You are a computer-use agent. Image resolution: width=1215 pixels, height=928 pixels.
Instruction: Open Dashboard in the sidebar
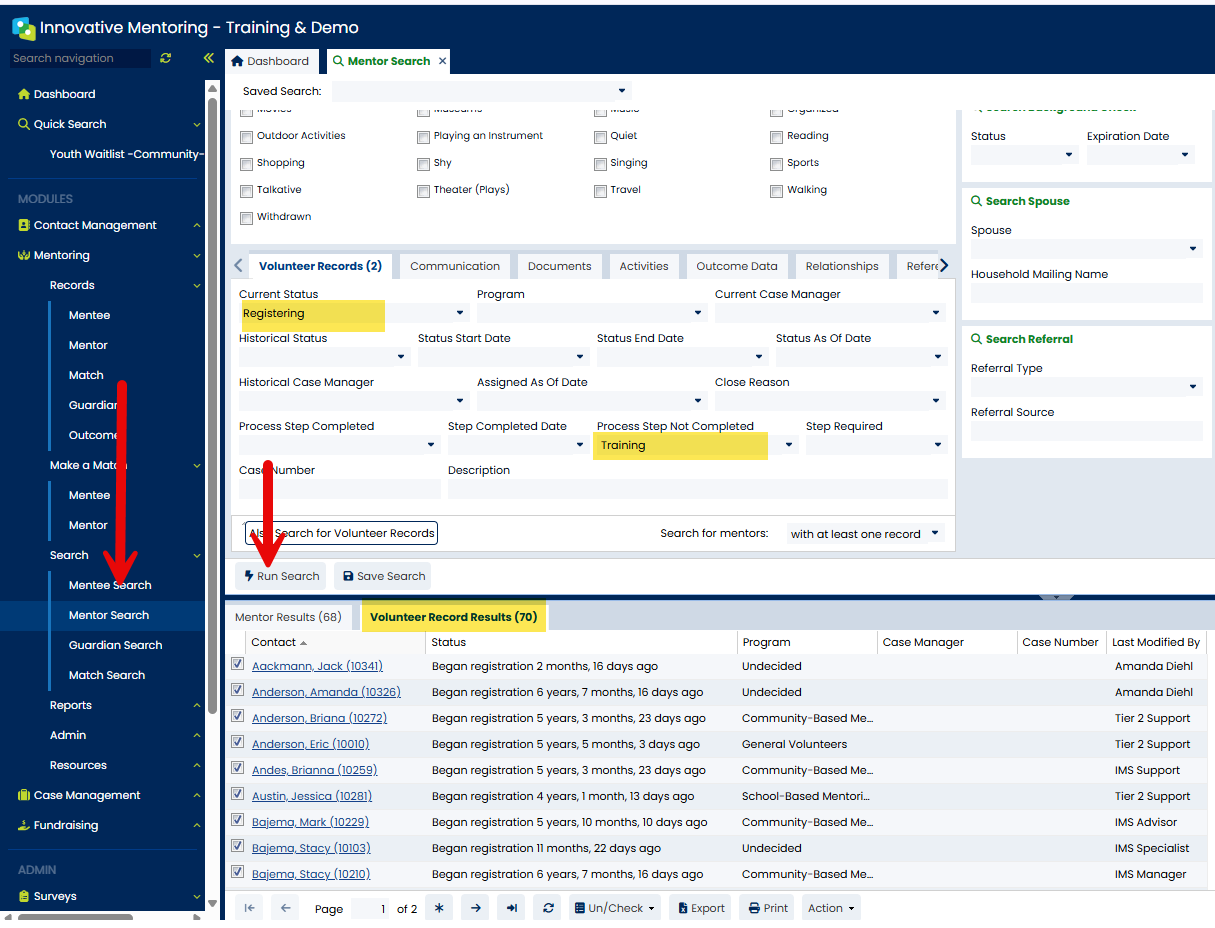64,94
